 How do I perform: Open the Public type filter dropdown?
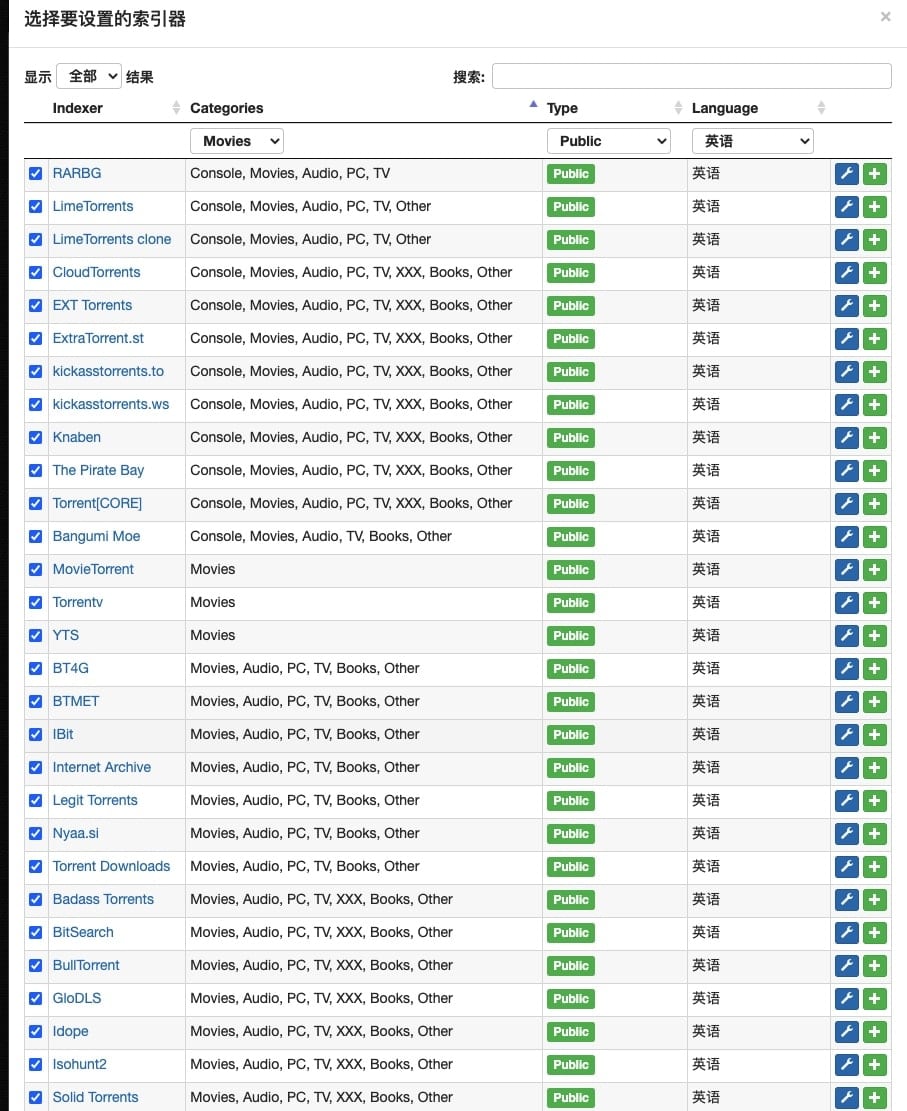[609, 141]
